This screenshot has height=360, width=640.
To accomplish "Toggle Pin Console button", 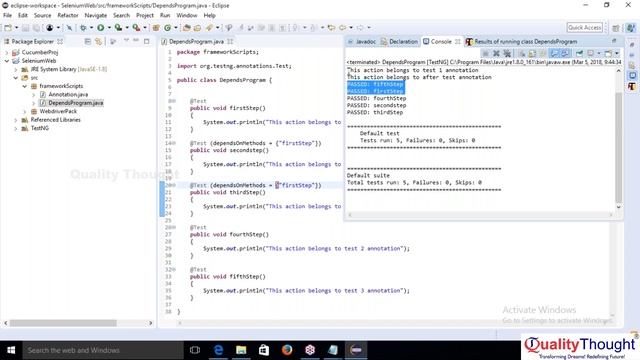I will (x=580, y=53).
